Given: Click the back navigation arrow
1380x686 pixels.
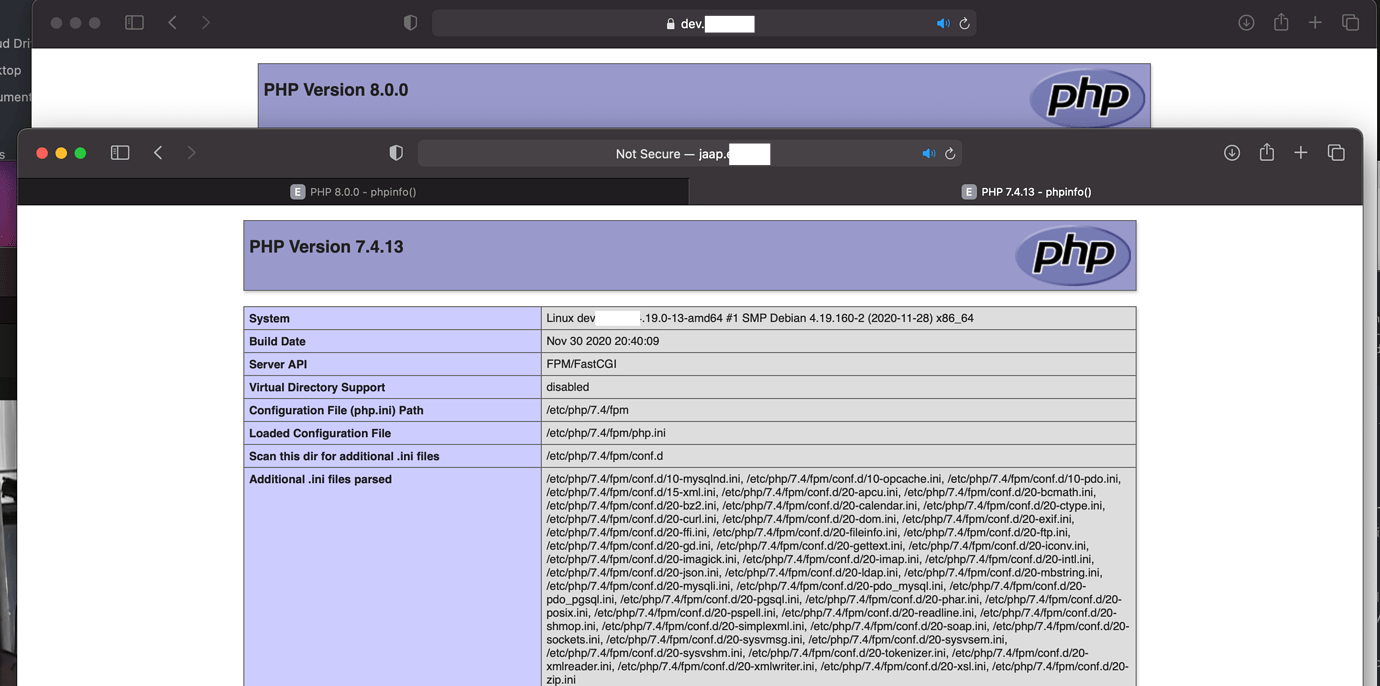Looking at the screenshot, I should click(158, 152).
